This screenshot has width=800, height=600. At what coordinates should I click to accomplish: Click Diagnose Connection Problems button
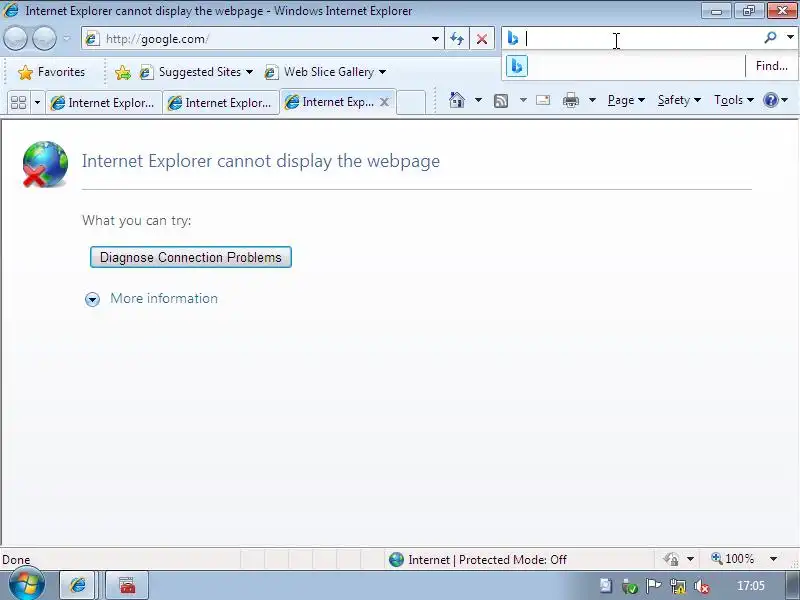tap(191, 257)
